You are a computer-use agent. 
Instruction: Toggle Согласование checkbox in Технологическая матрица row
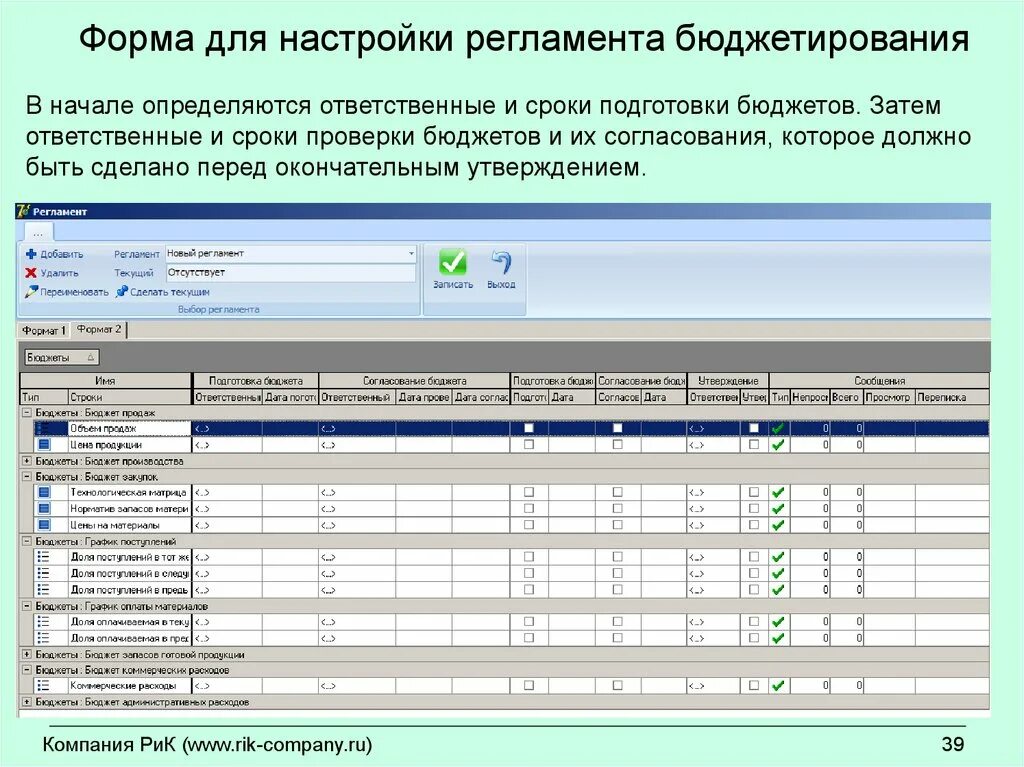coord(618,492)
